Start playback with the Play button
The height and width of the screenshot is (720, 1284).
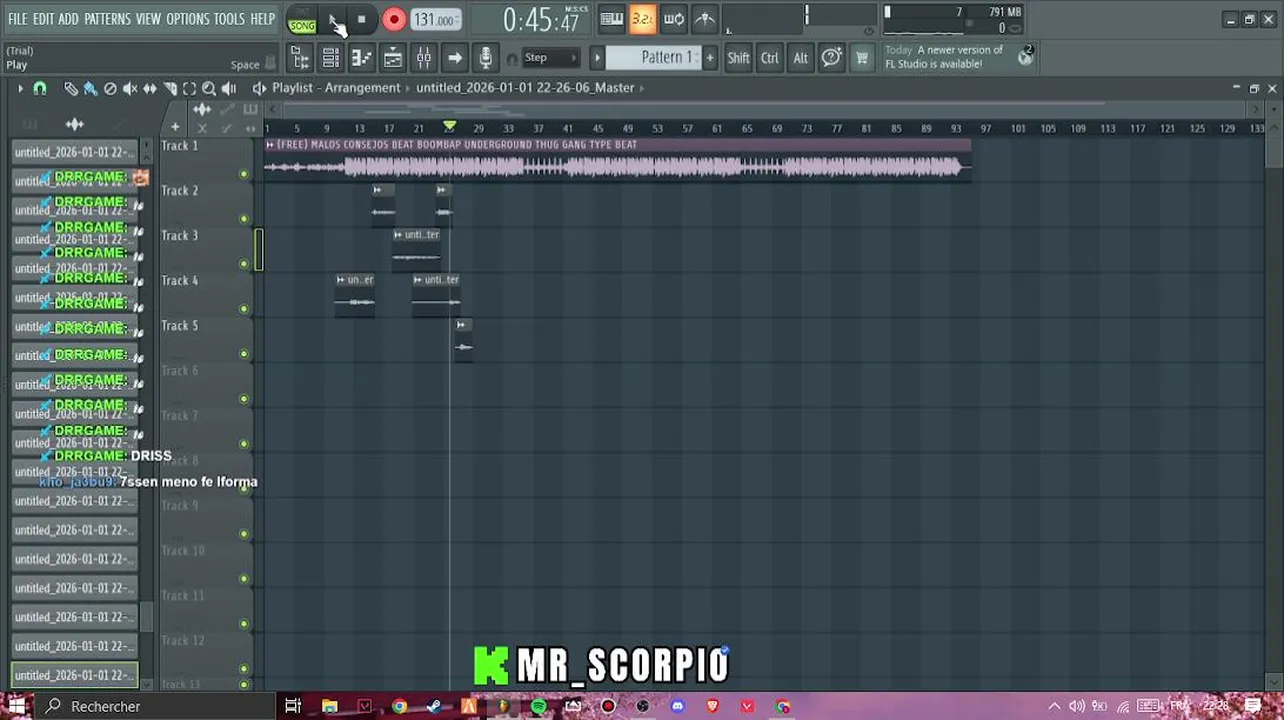pos(334,19)
